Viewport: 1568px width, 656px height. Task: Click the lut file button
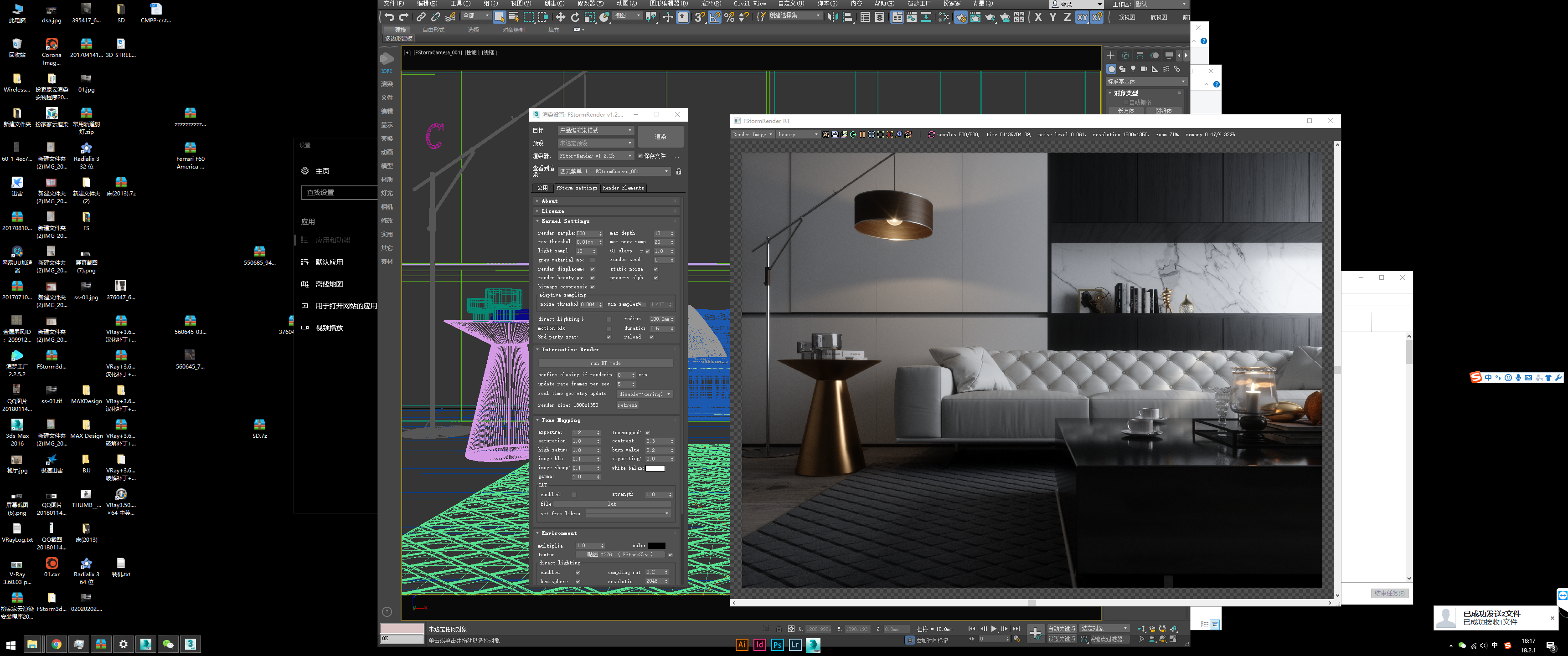[x=612, y=504]
